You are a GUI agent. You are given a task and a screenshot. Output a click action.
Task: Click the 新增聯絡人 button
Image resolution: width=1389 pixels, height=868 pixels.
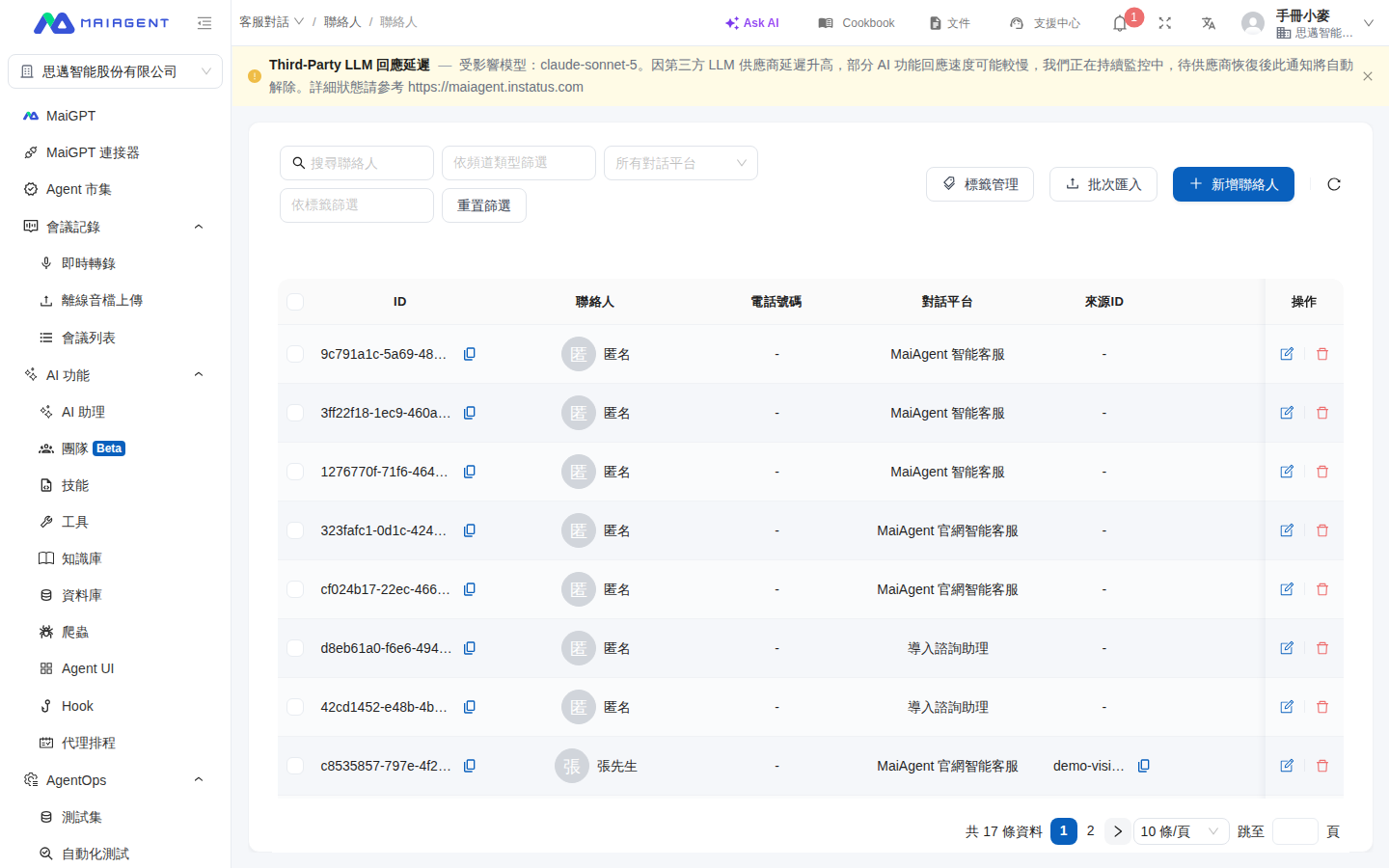pos(1234,184)
